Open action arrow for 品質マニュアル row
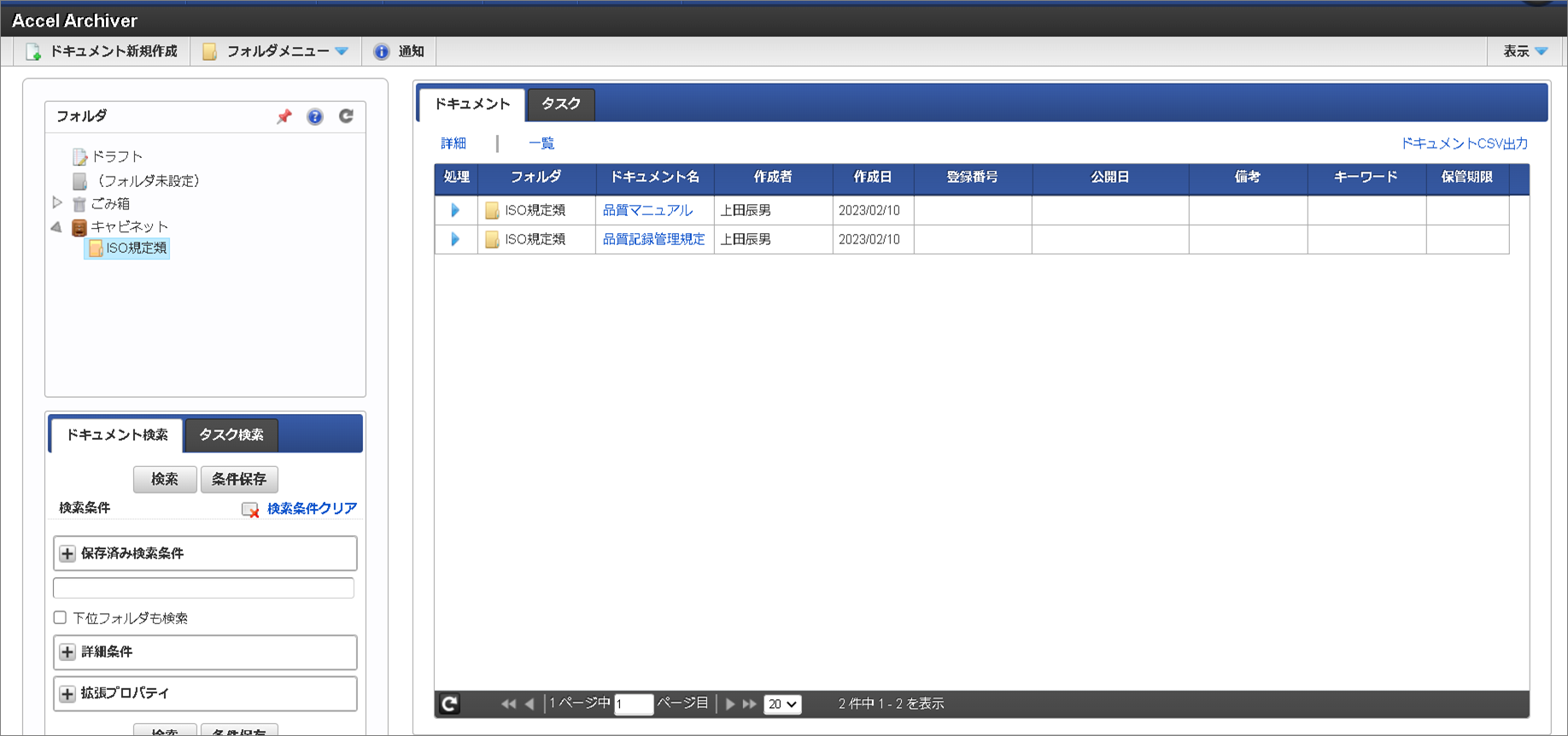 [455, 210]
